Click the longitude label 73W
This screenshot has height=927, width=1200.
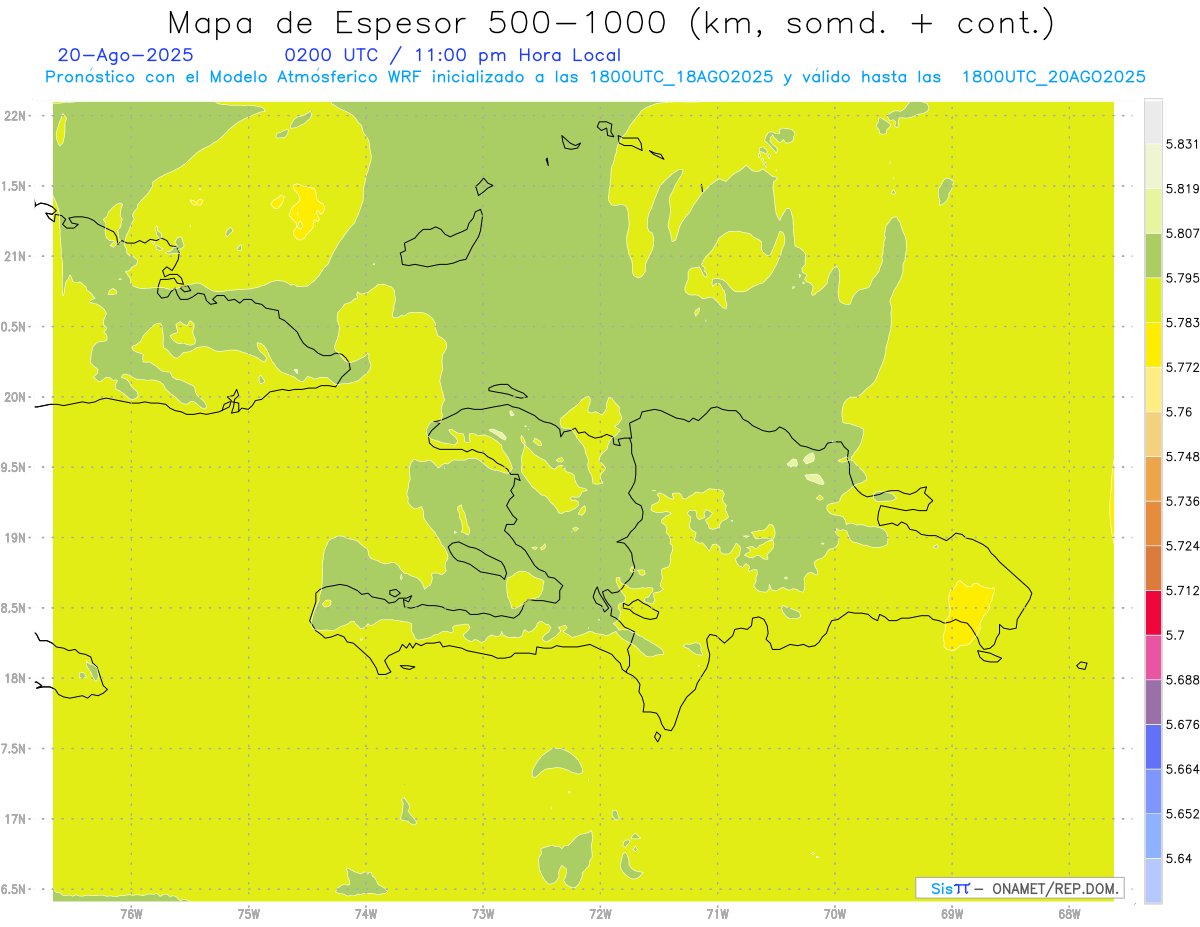[483, 913]
